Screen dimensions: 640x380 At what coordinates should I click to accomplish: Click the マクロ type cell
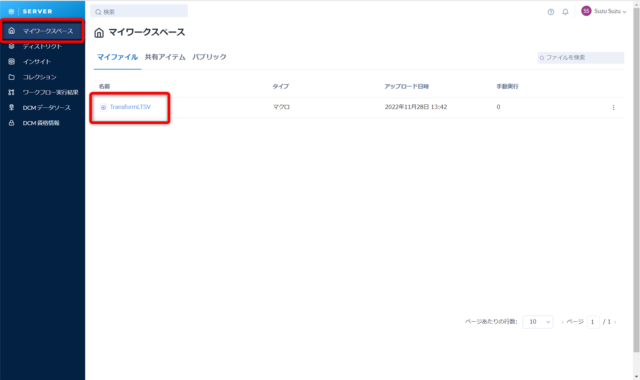pyautogui.click(x=281, y=107)
